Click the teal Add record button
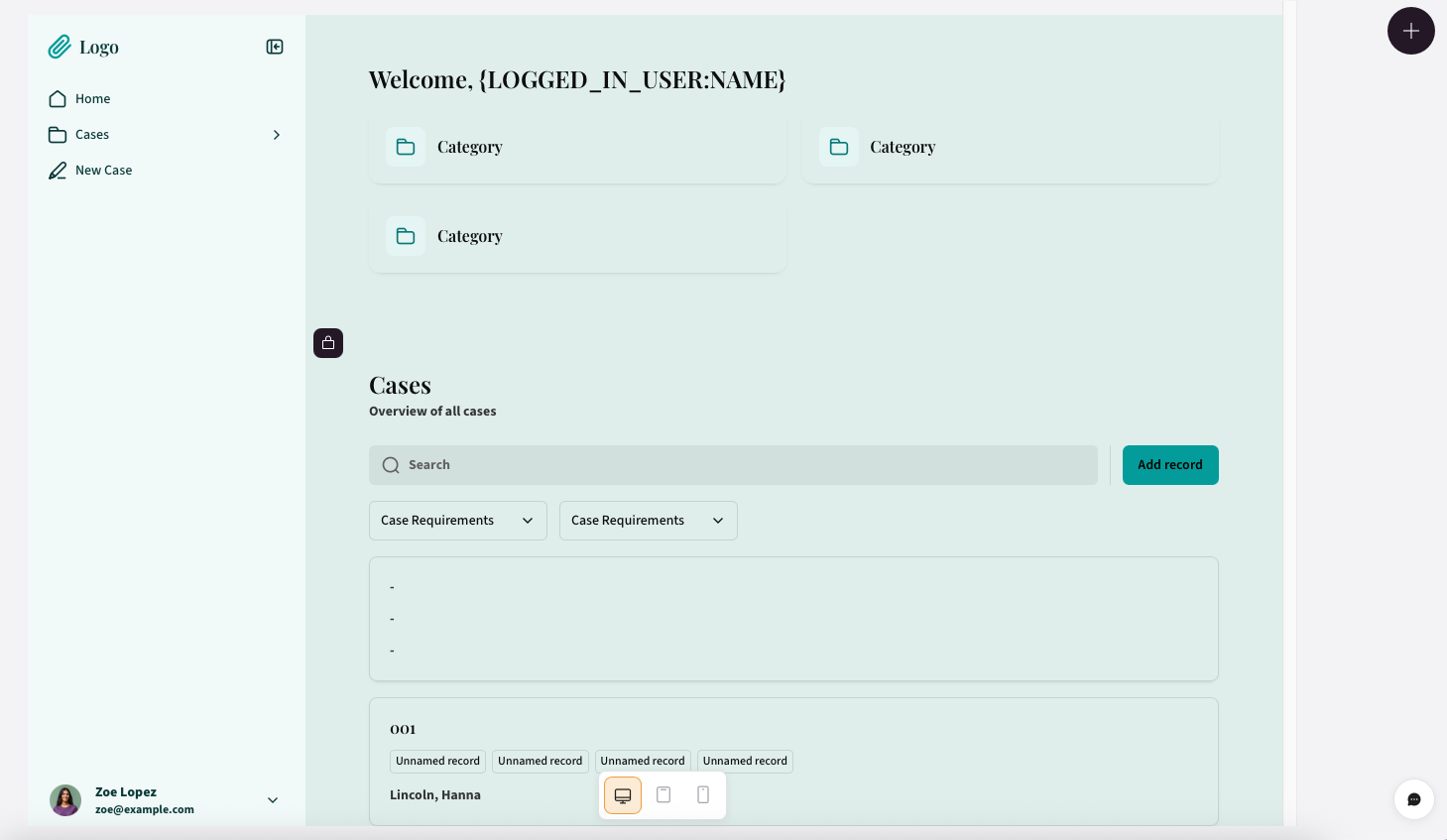Viewport: 1447px width, 840px height. (x=1170, y=464)
